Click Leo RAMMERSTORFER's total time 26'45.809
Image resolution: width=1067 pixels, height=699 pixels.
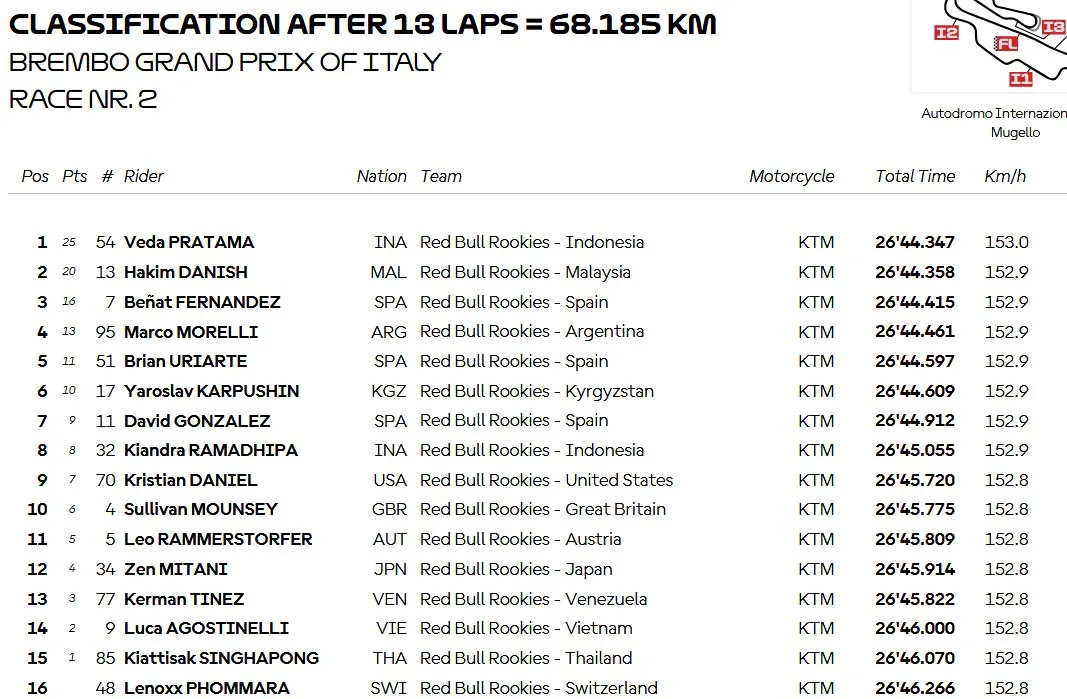[915, 539]
